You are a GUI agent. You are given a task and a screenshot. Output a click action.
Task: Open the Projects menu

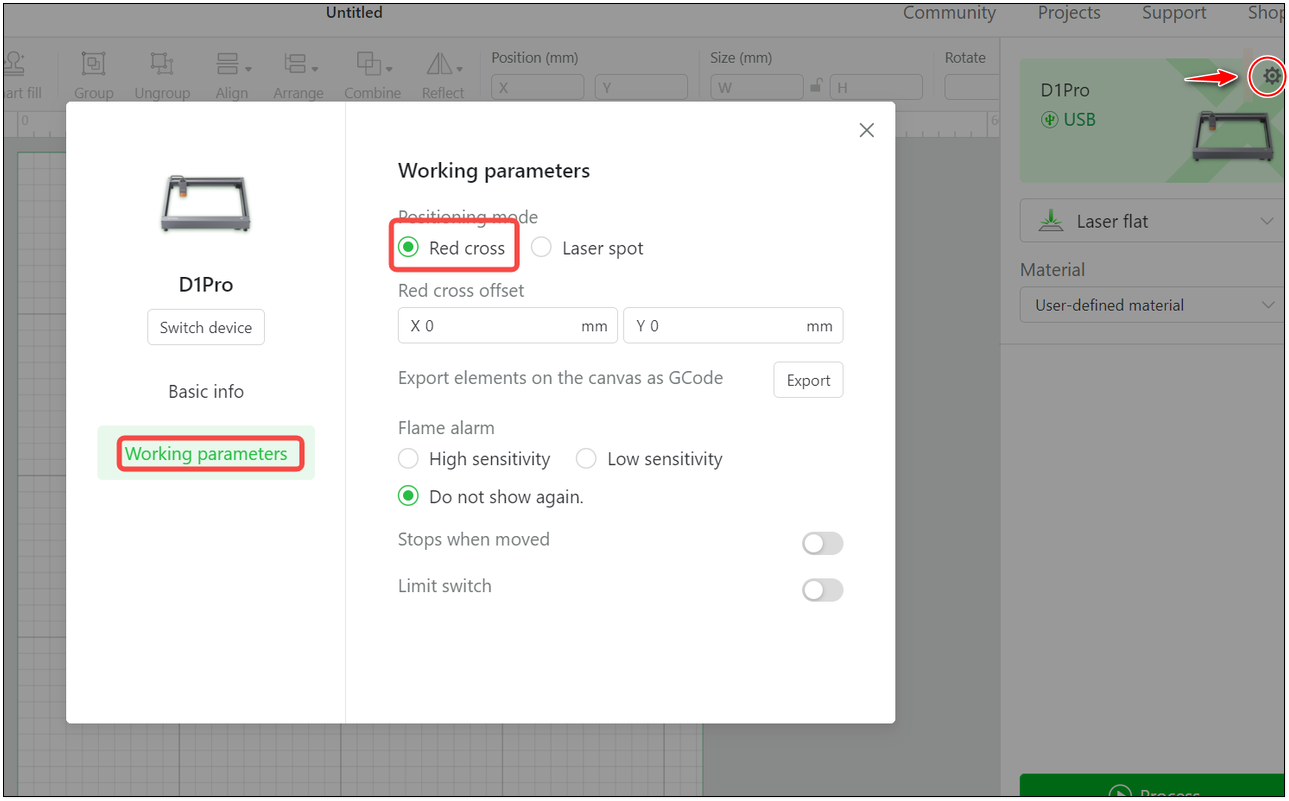[1068, 13]
